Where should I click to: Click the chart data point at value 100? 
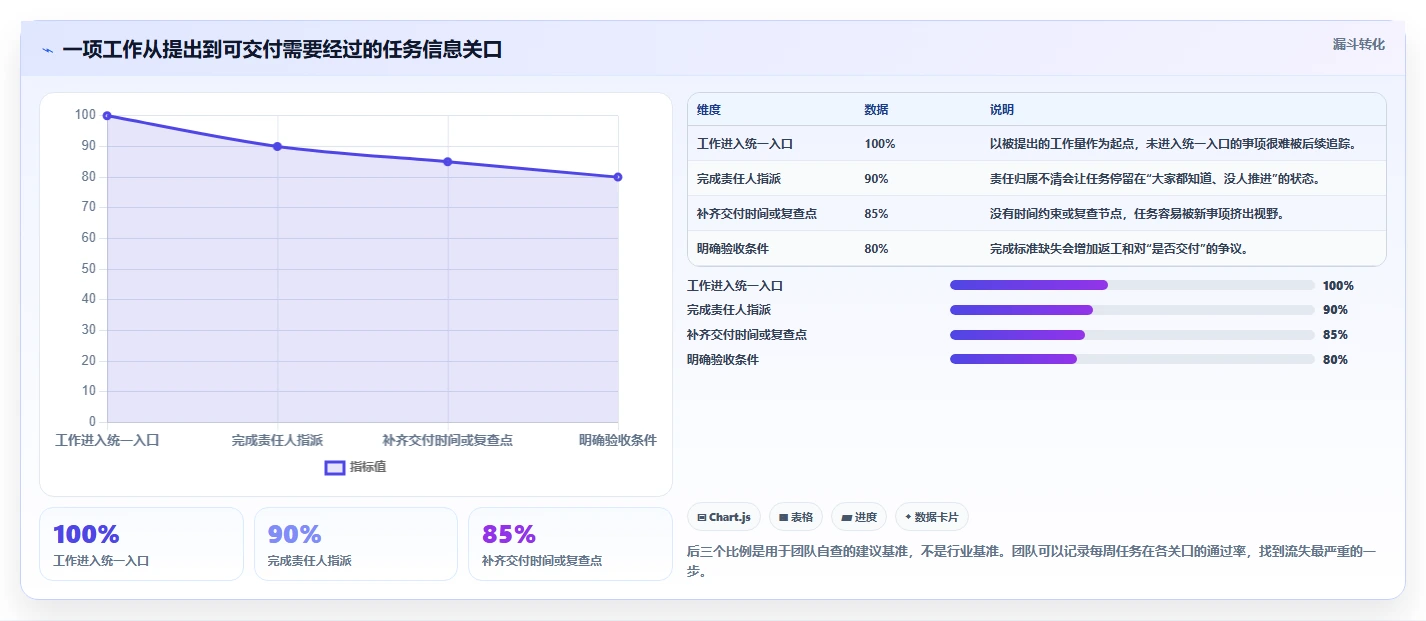pyautogui.click(x=107, y=116)
